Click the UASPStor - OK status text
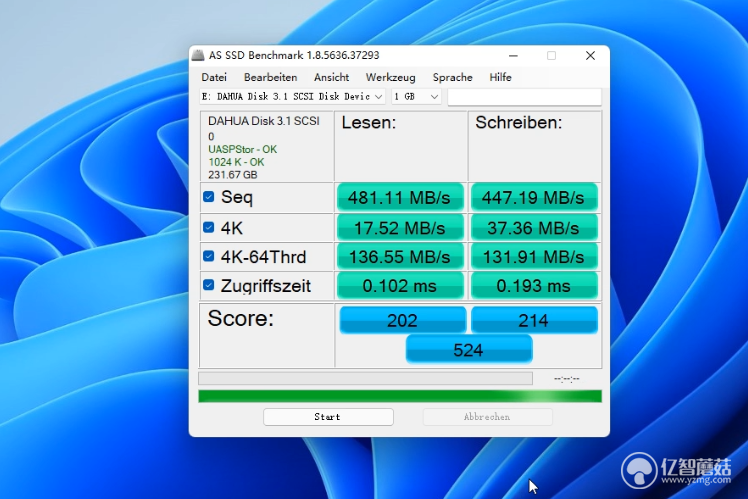Image resolution: width=748 pixels, height=499 pixels. [x=242, y=149]
